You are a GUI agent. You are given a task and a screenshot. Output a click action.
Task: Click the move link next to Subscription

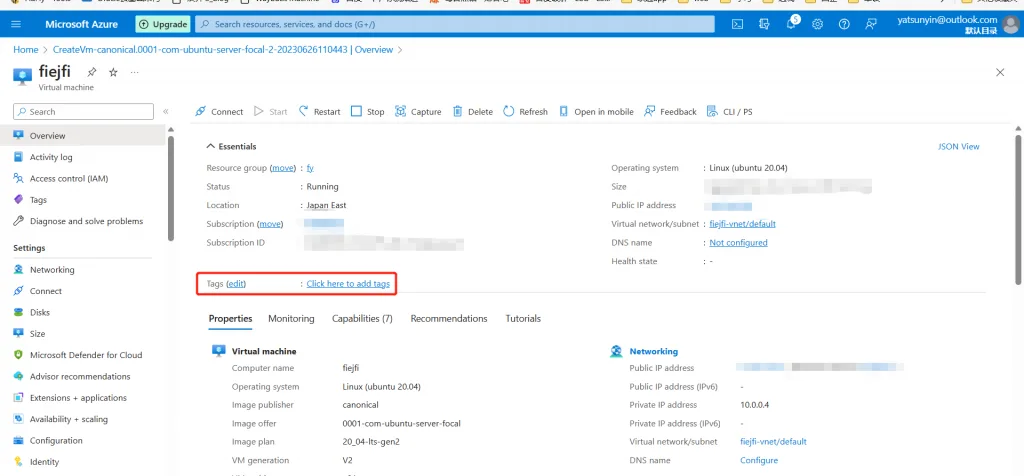pyautogui.click(x=270, y=224)
